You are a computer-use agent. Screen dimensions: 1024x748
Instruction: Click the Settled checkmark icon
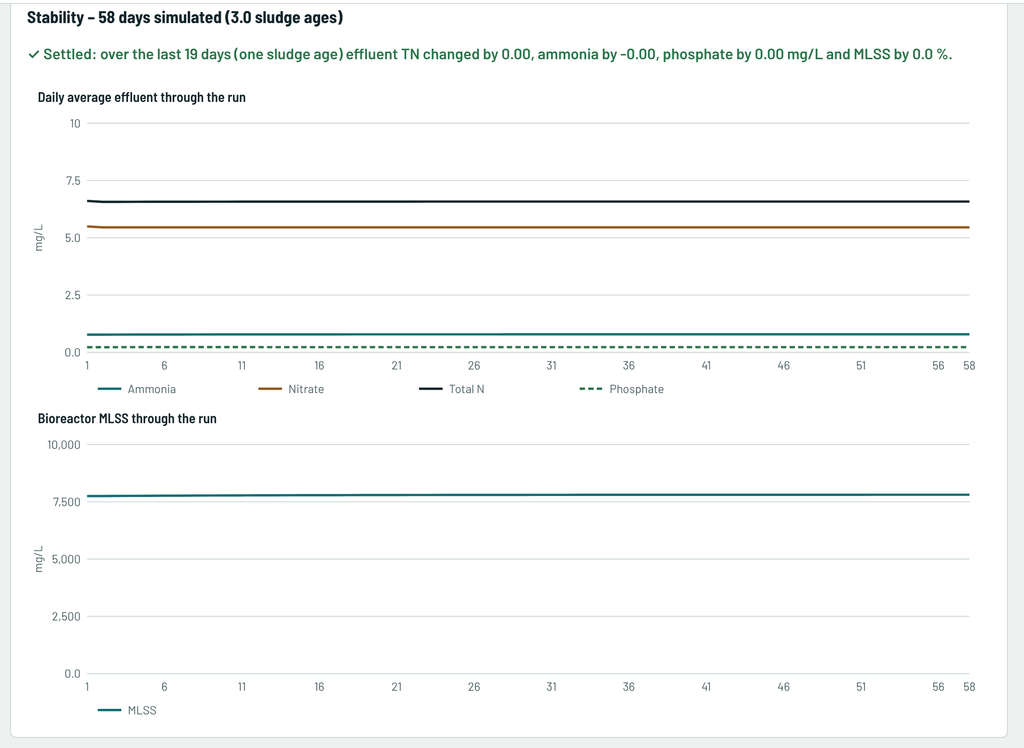[x=34, y=54]
